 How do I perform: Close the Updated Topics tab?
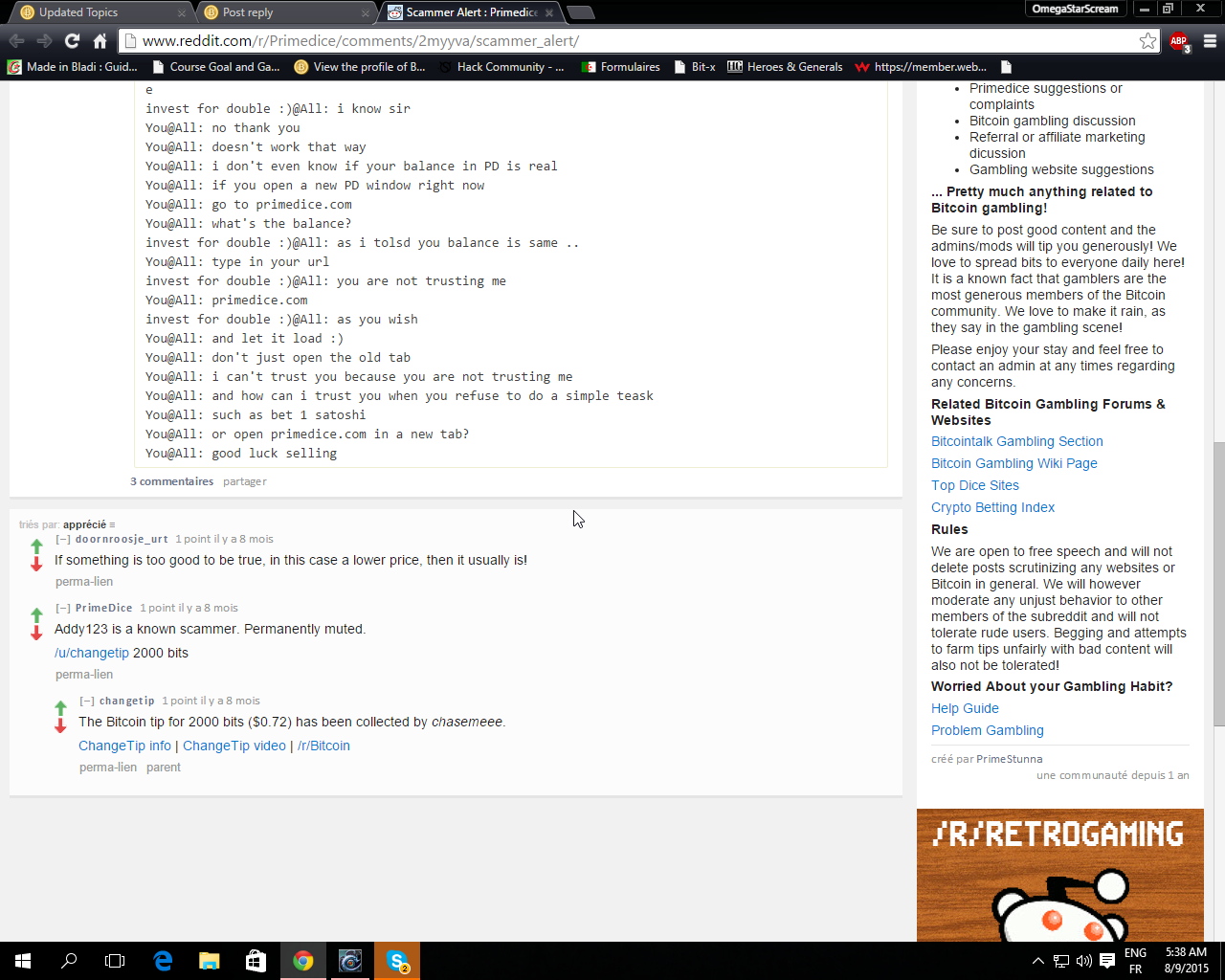click(x=181, y=12)
